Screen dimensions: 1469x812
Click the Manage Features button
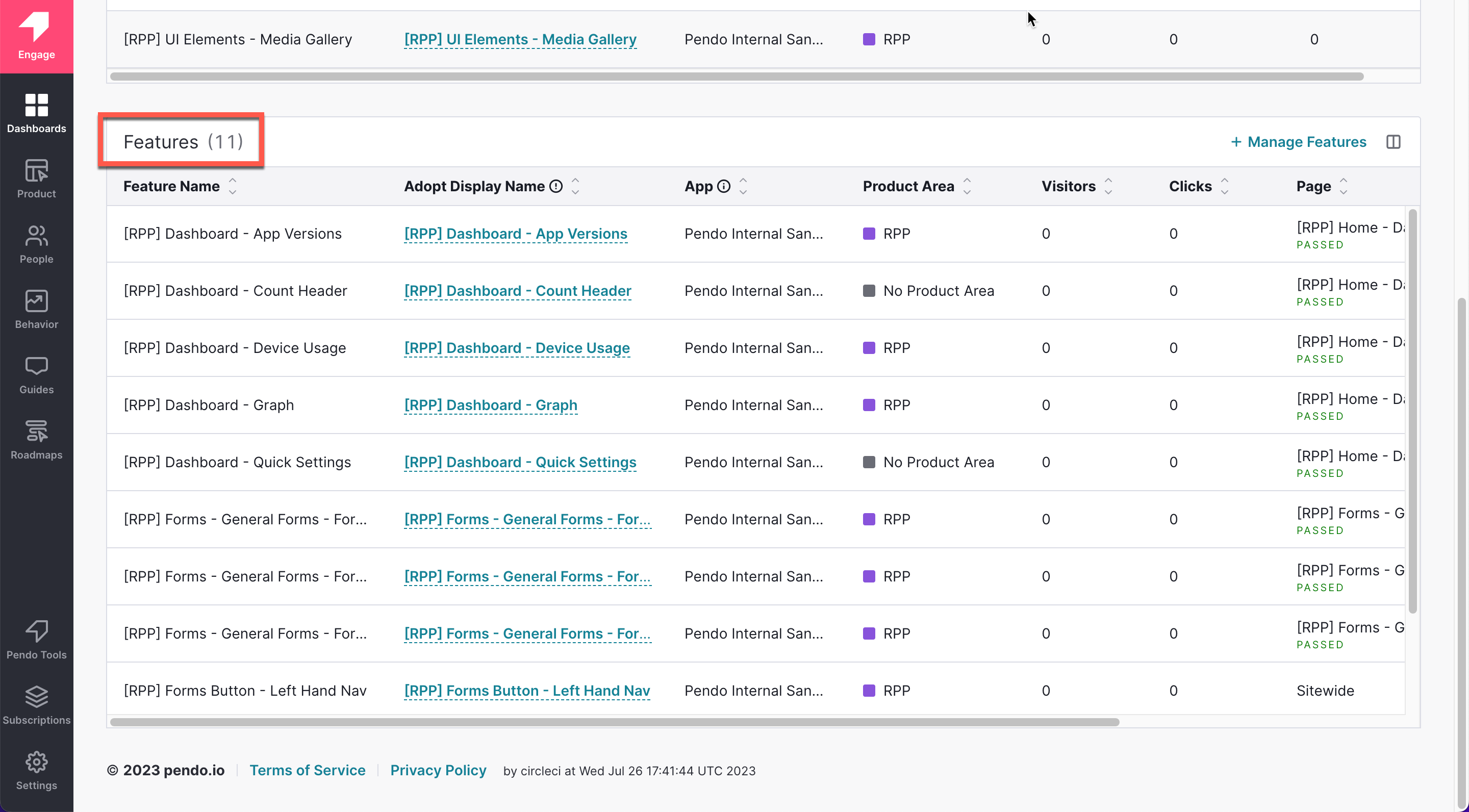(1299, 142)
